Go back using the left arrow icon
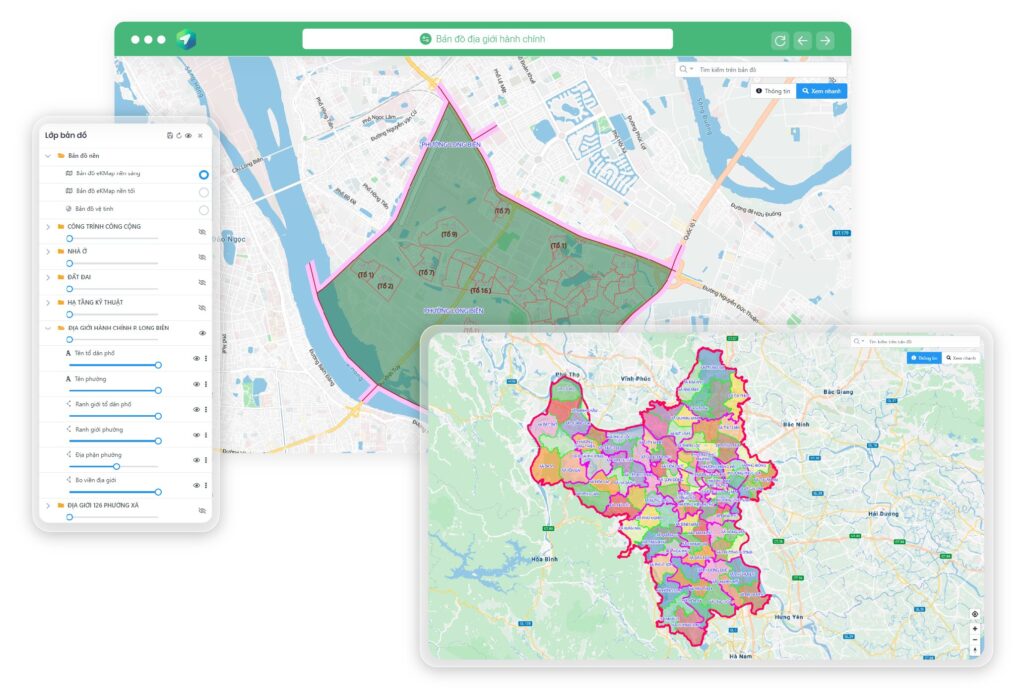 point(803,40)
